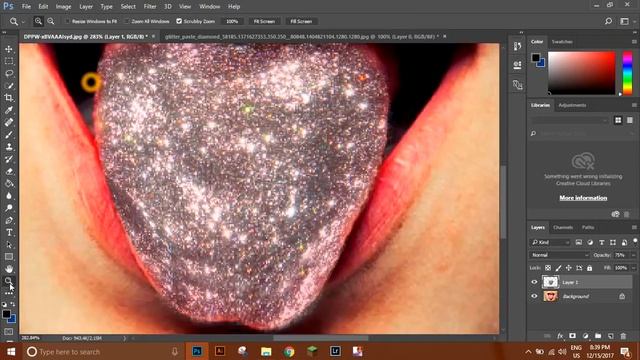This screenshot has height=360, width=640.
Task: Open the Image menu
Action: point(63,7)
